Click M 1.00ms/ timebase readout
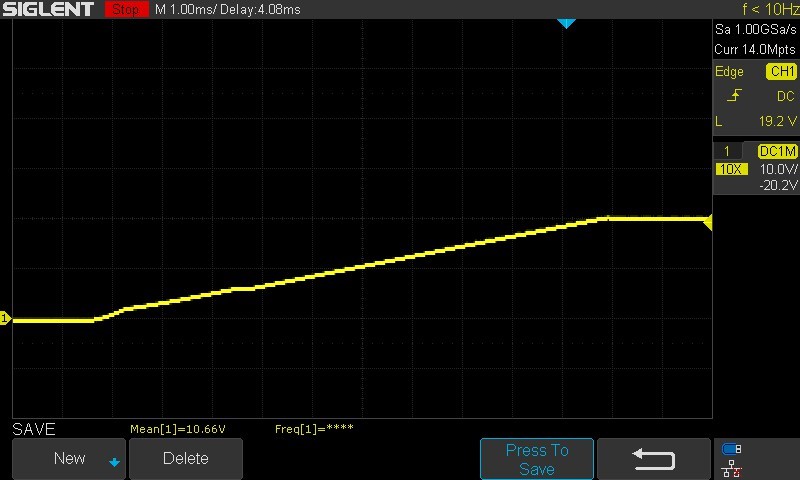This screenshot has width=800, height=480. coord(185,9)
